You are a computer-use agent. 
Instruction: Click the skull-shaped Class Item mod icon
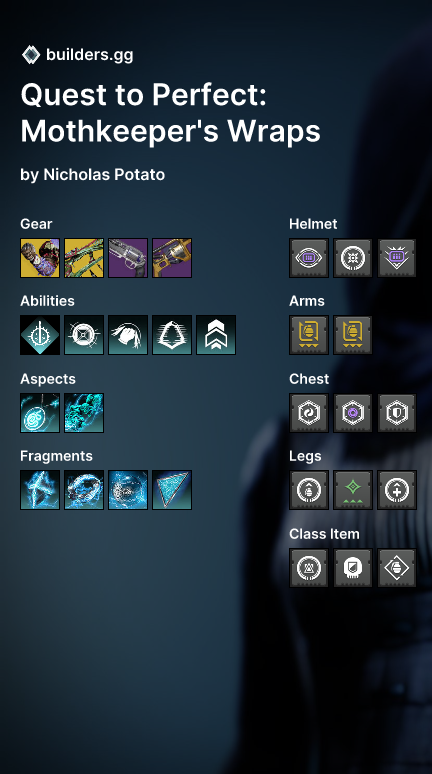[353, 568]
